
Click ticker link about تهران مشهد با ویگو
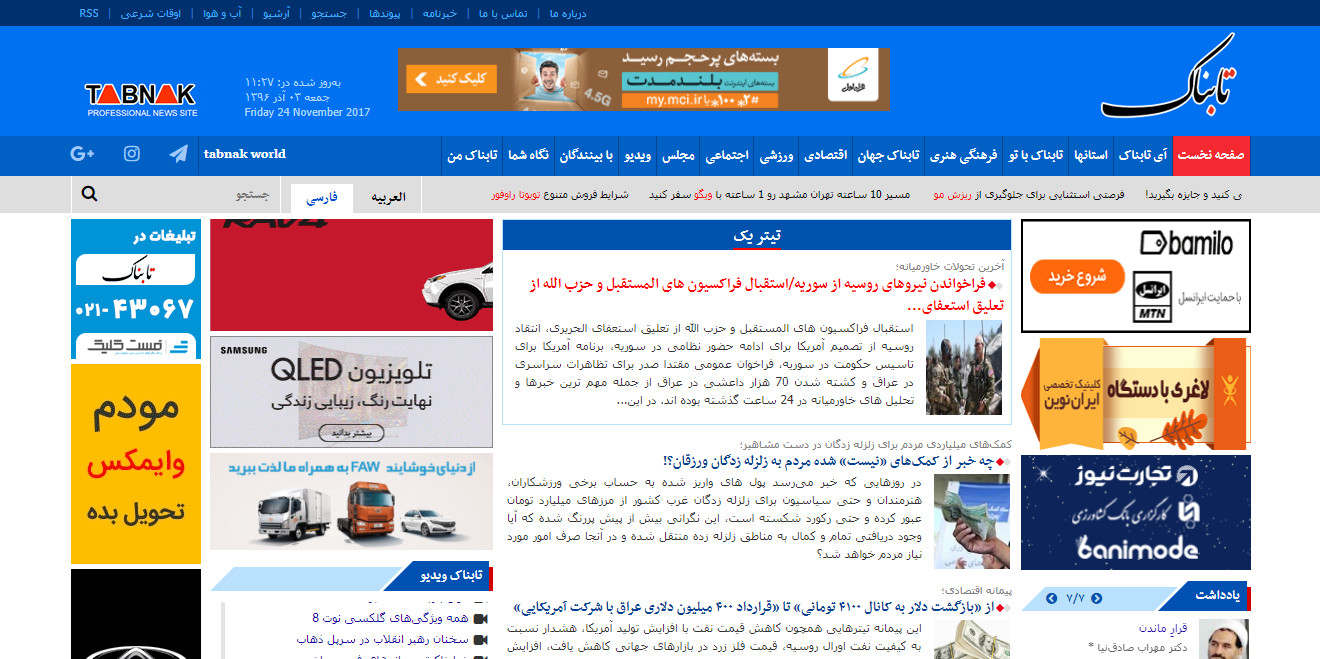(780, 194)
